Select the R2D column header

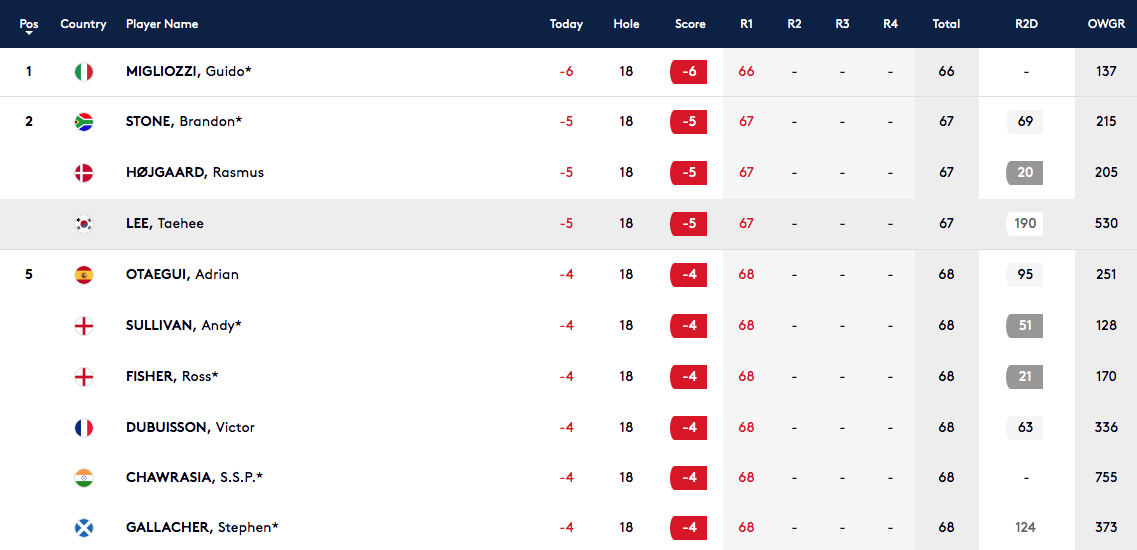[1027, 24]
